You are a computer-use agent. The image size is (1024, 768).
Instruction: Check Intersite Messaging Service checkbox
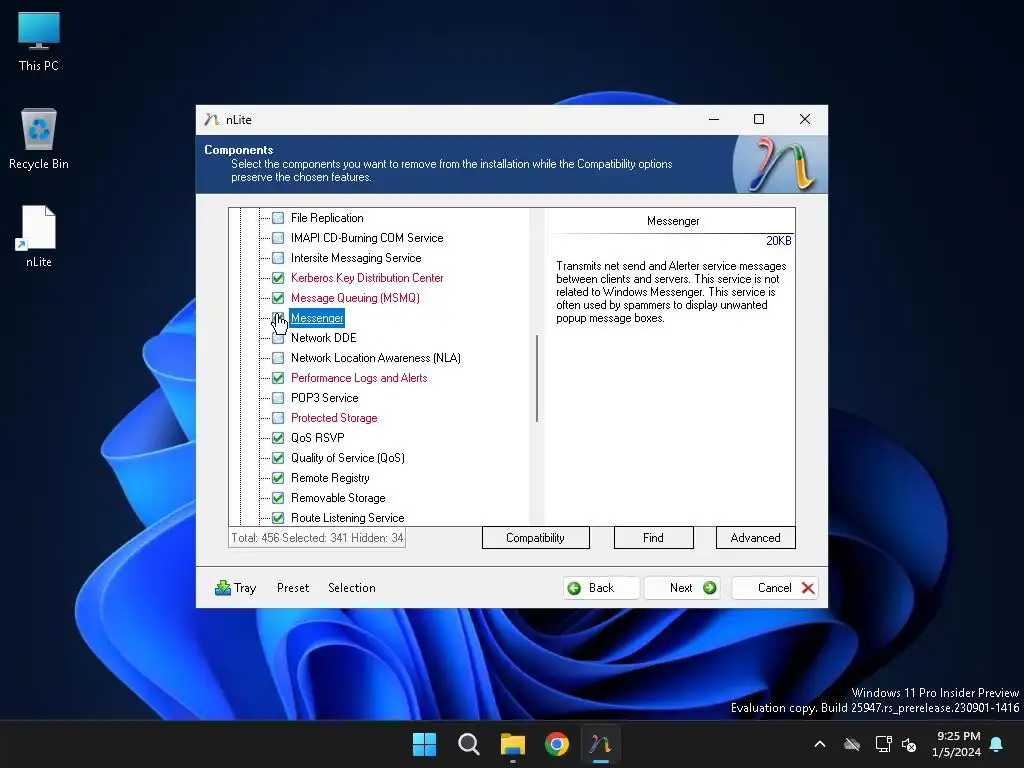(x=278, y=258)
